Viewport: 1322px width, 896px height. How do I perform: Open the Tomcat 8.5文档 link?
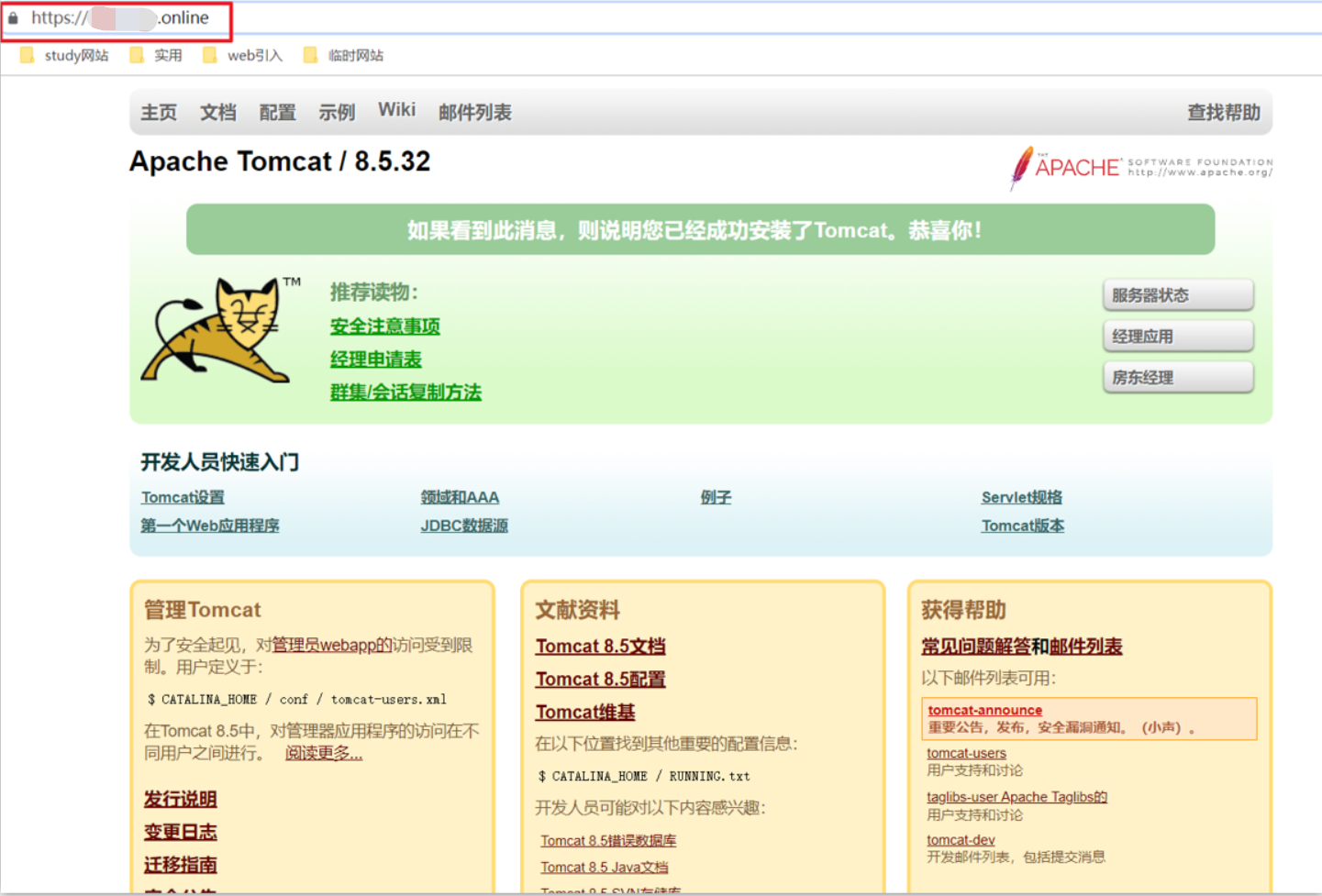[601, 647]
